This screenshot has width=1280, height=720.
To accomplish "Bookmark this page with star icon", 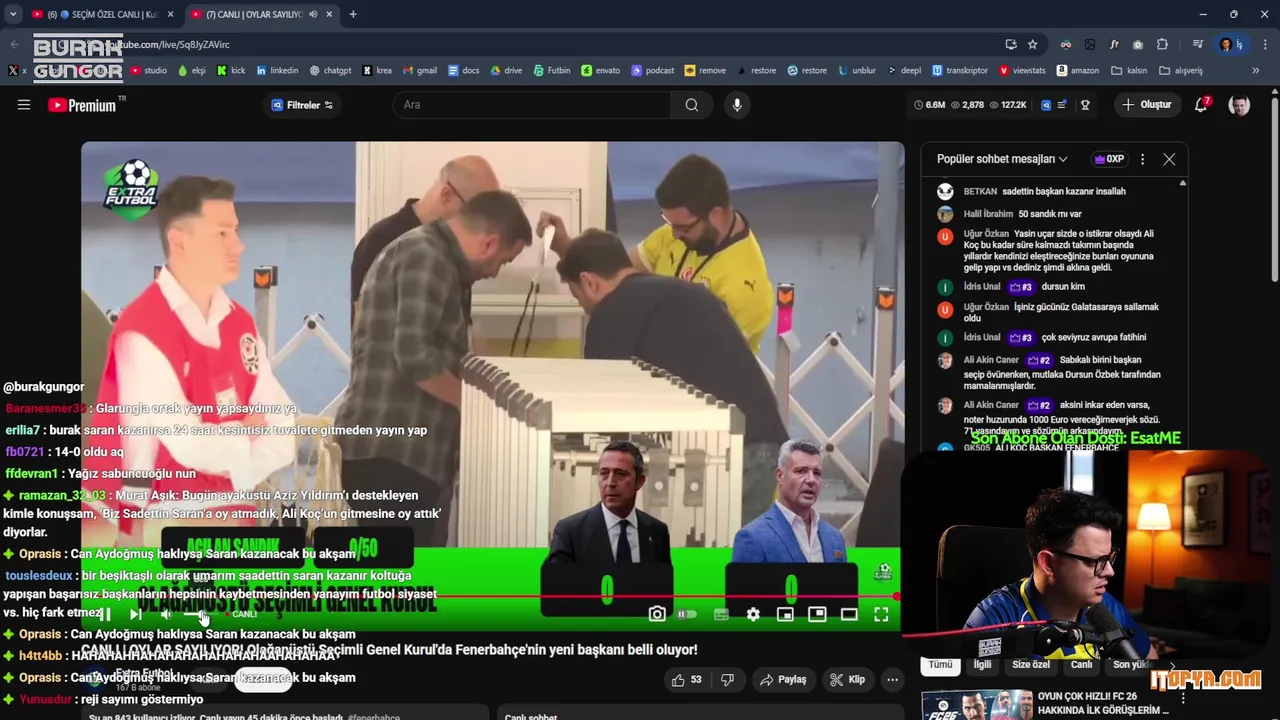I will click(1032, 44).
